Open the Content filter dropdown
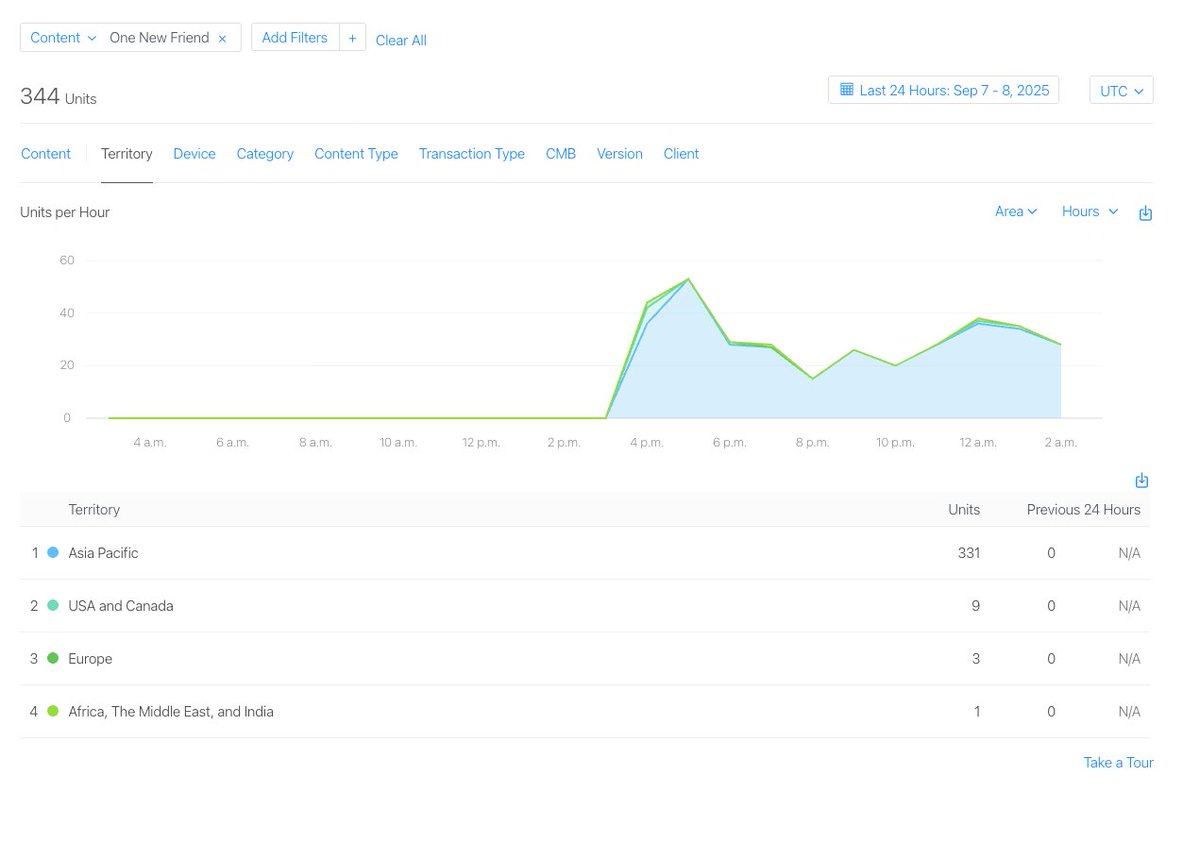Viewport: 1200px width, 843px height. (x=63, y=38)
